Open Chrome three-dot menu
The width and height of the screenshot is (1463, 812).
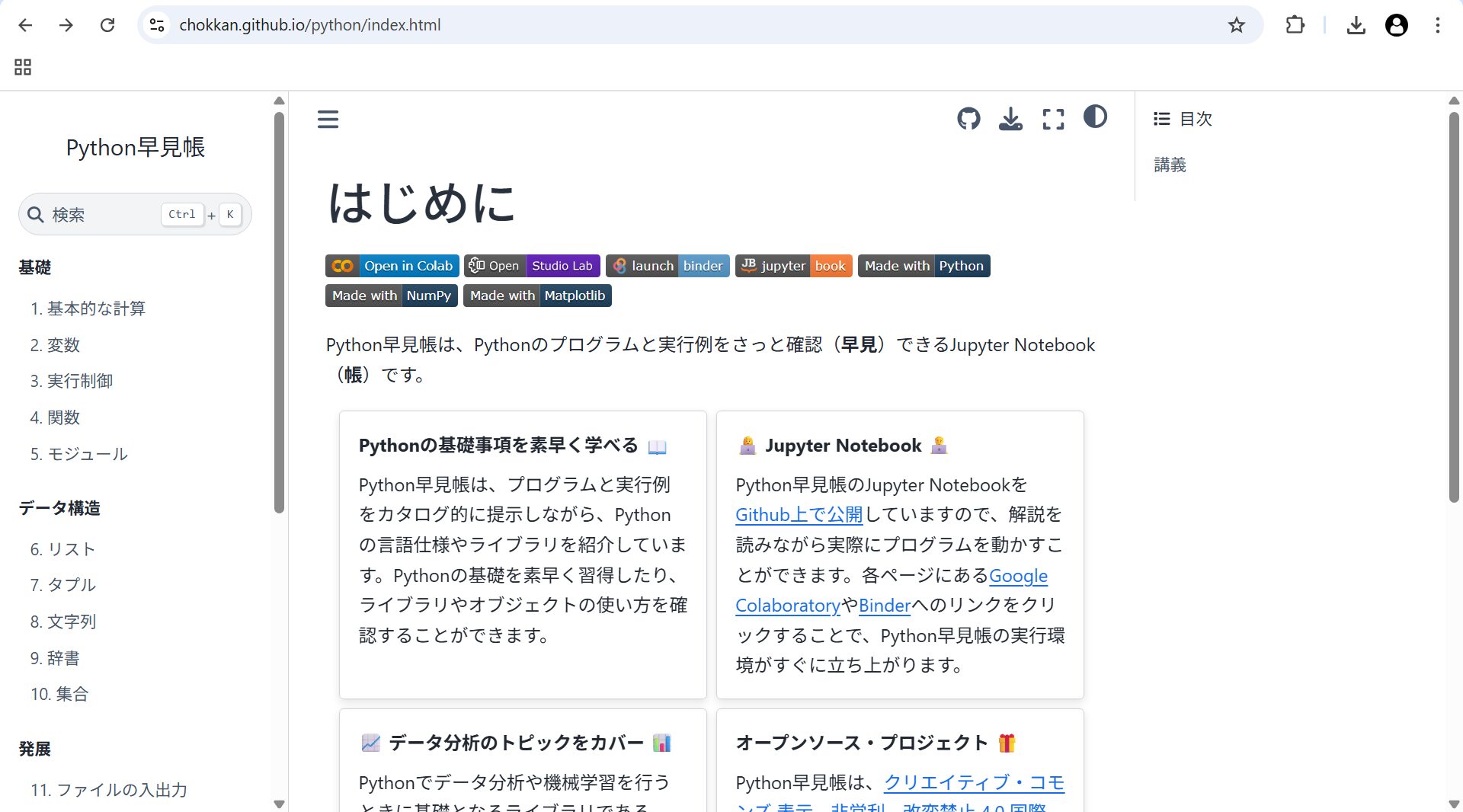click(1437, 25)
